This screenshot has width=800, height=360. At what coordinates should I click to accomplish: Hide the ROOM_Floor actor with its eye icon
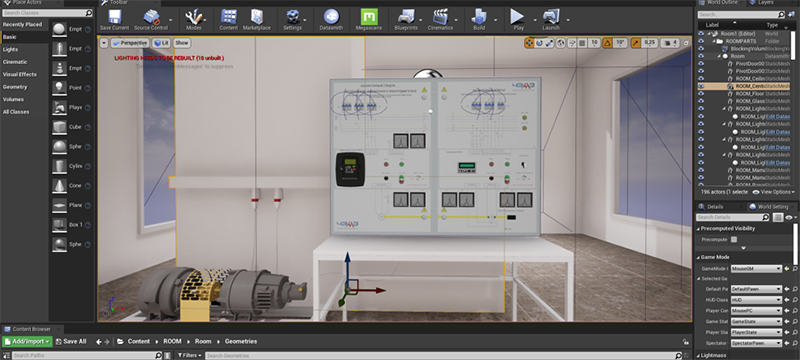tap(701, 94)
